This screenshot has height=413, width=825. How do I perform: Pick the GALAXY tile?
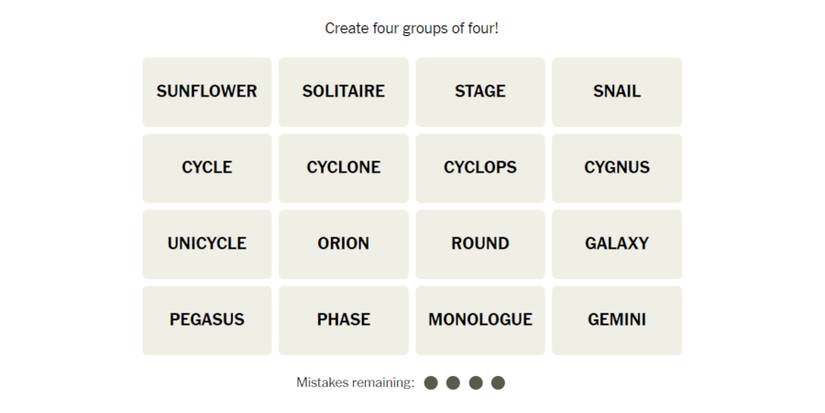coord(617,244)
